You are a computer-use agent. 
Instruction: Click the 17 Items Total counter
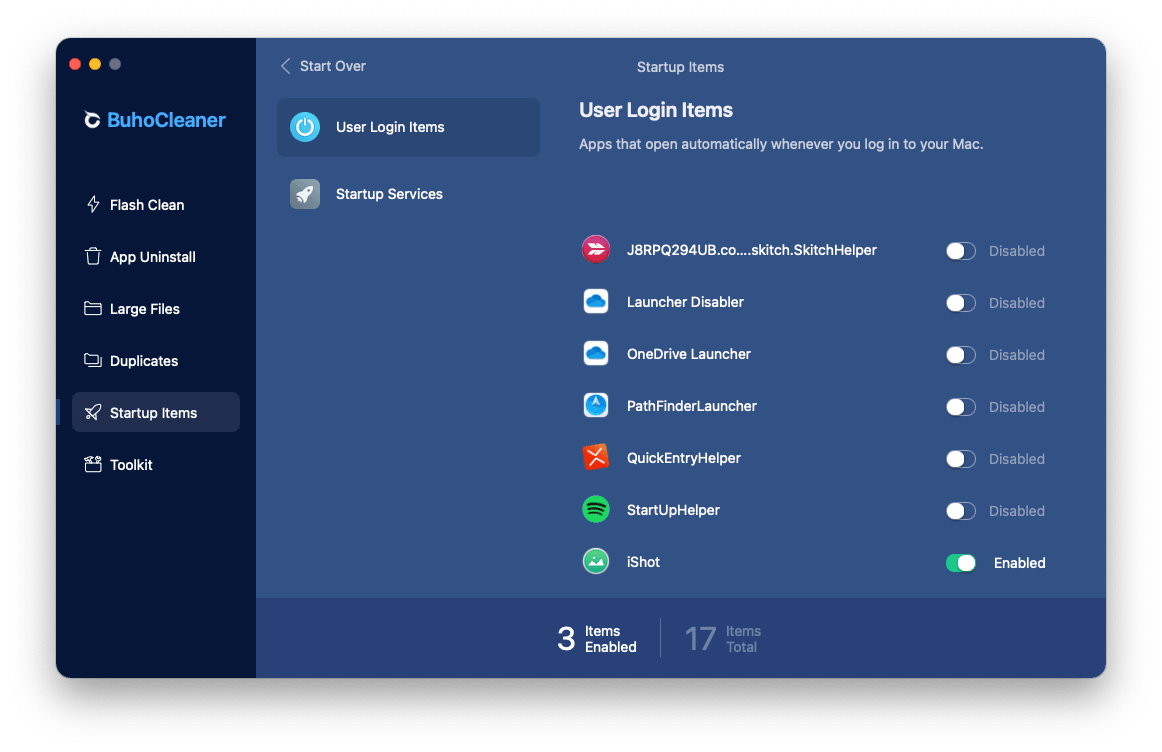(x=723, y=639)
